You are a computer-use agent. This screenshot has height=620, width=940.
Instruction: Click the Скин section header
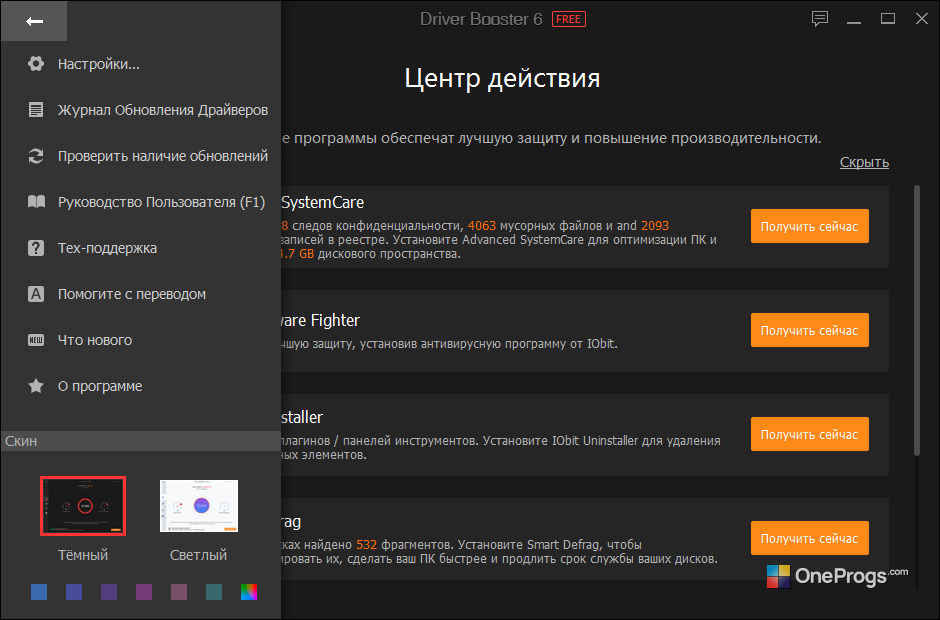(141, 441)
